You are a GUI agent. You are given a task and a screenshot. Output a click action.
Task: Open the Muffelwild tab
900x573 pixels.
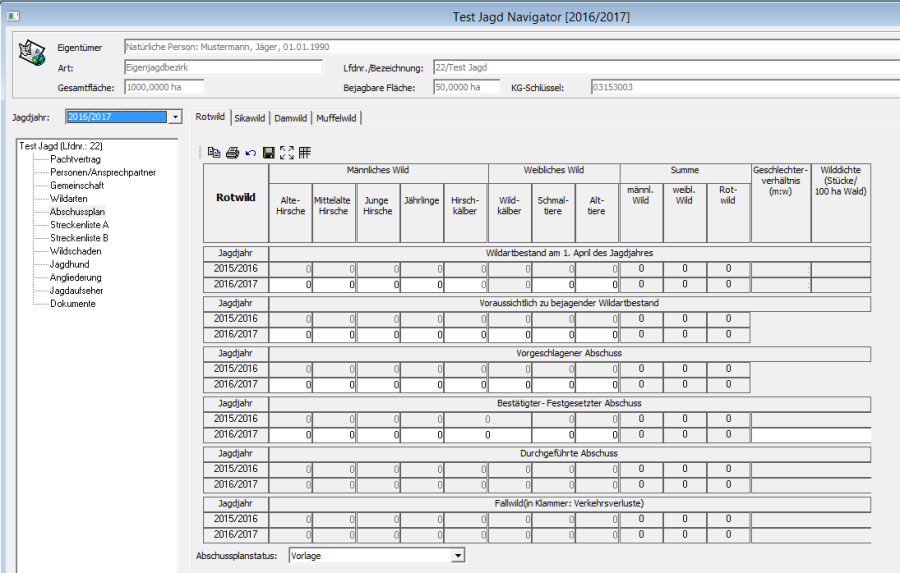336,118
